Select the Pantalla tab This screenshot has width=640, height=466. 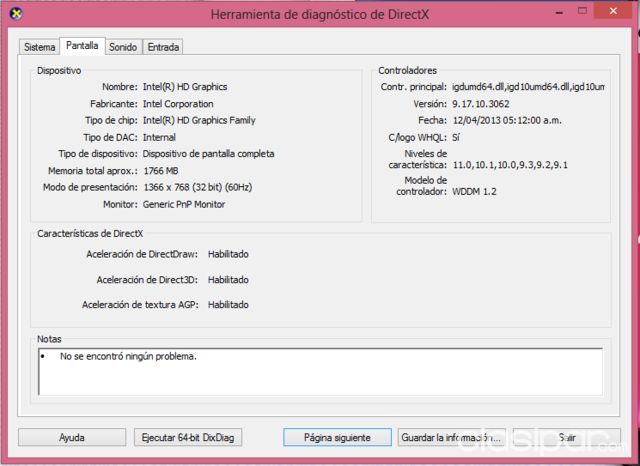pos(82,46)
